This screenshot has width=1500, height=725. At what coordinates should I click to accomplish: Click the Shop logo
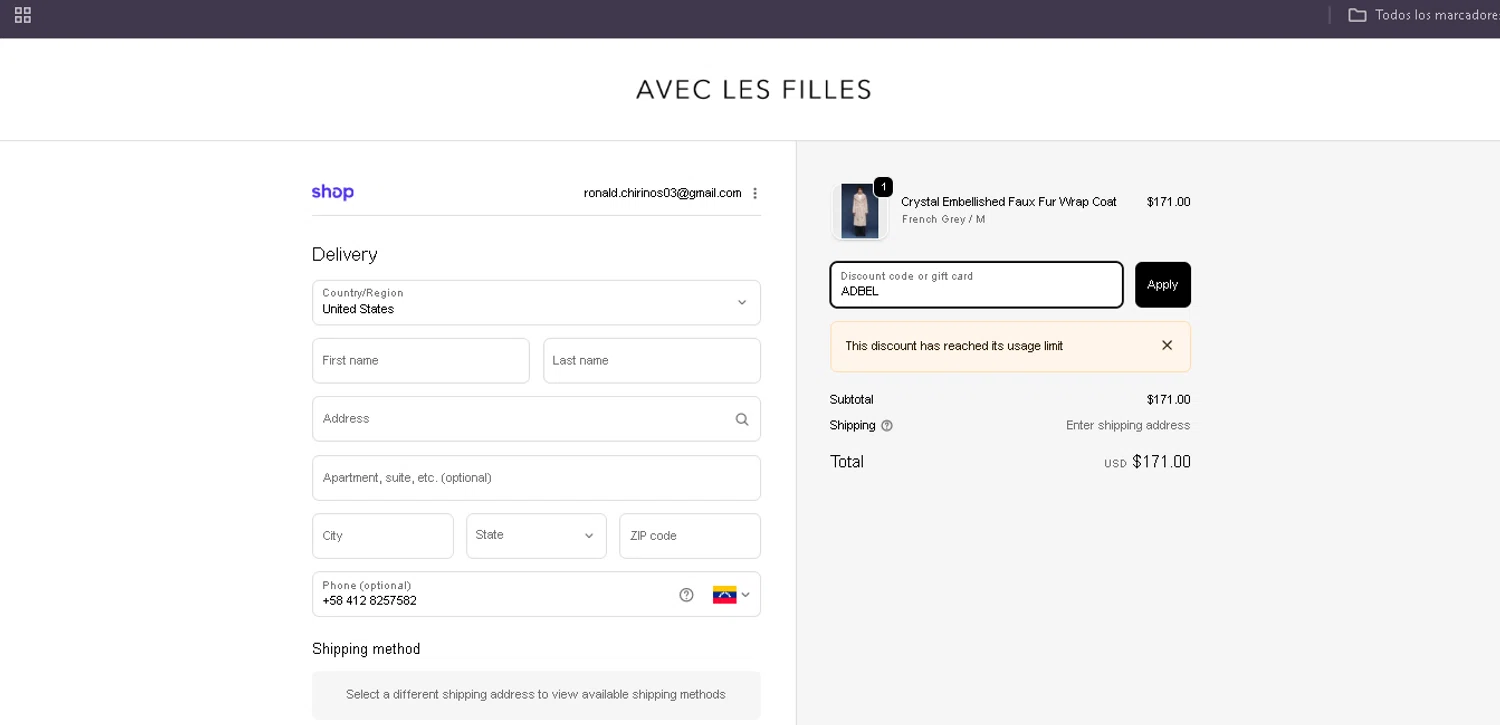point(333,192)
